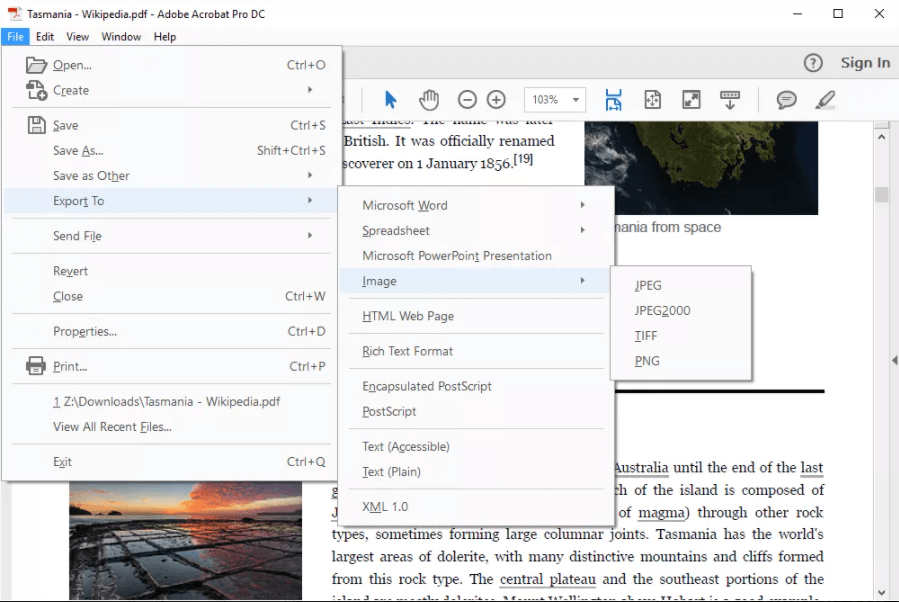Click the Save floppy disk icon
Viewport: 899px width, 602px height.
36,125
